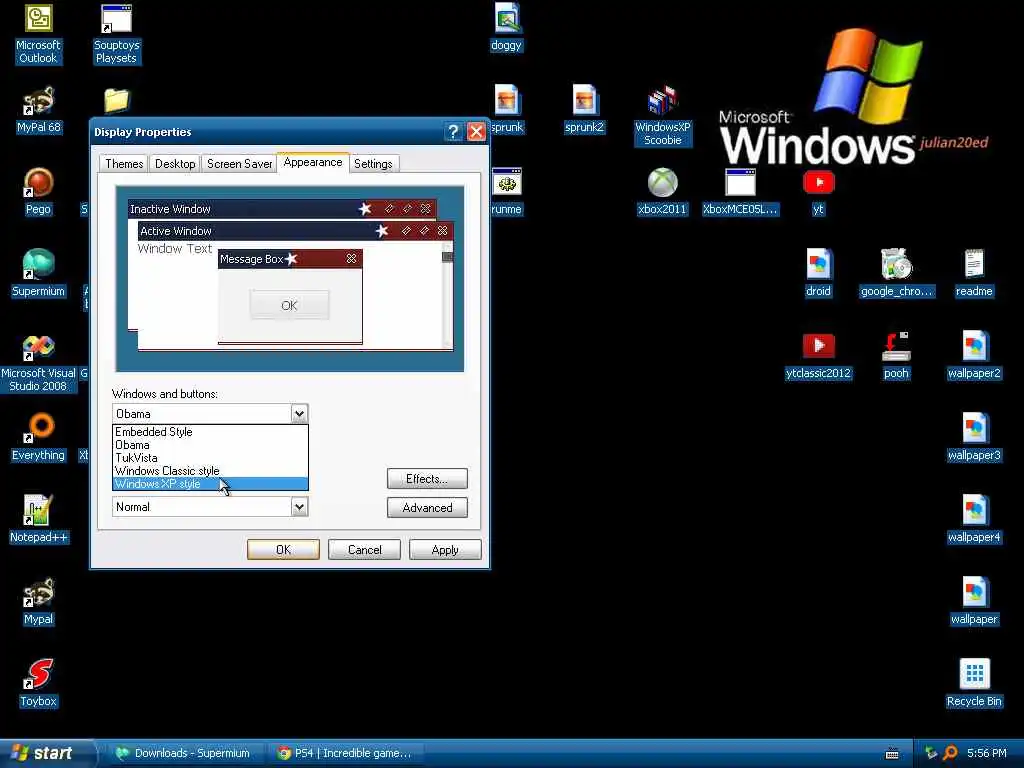Click the Effects... button
The image size is (1024, 768).
[x=427, y=479]
